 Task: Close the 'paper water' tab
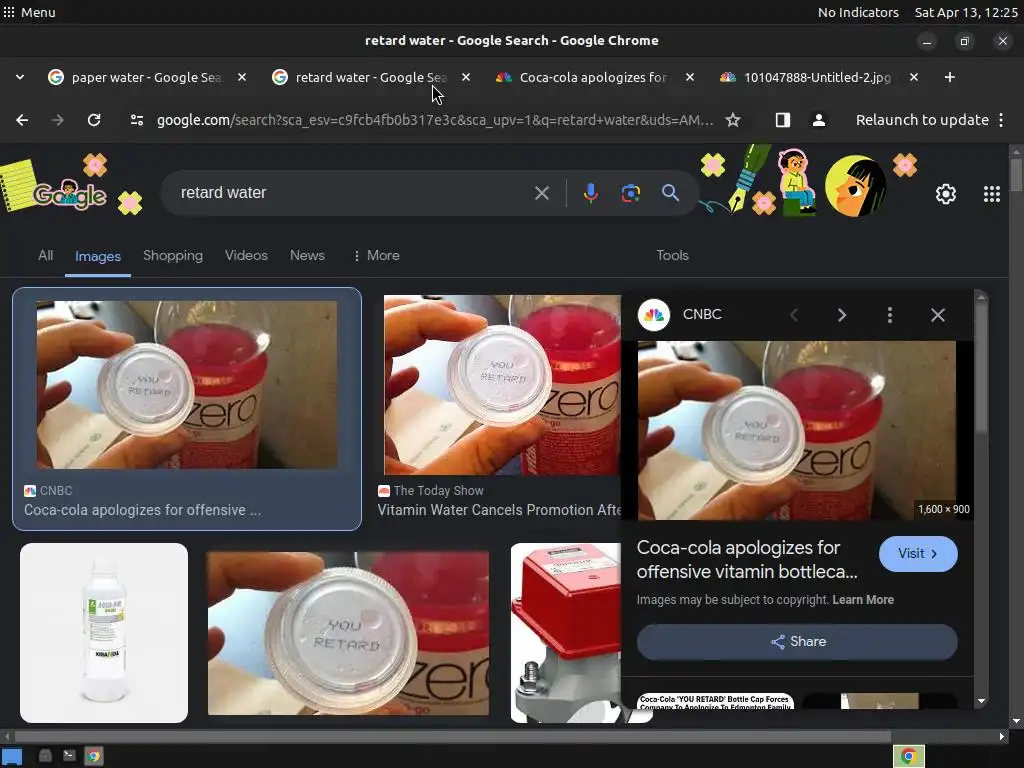pyautogui.click(x=242, y=77)
